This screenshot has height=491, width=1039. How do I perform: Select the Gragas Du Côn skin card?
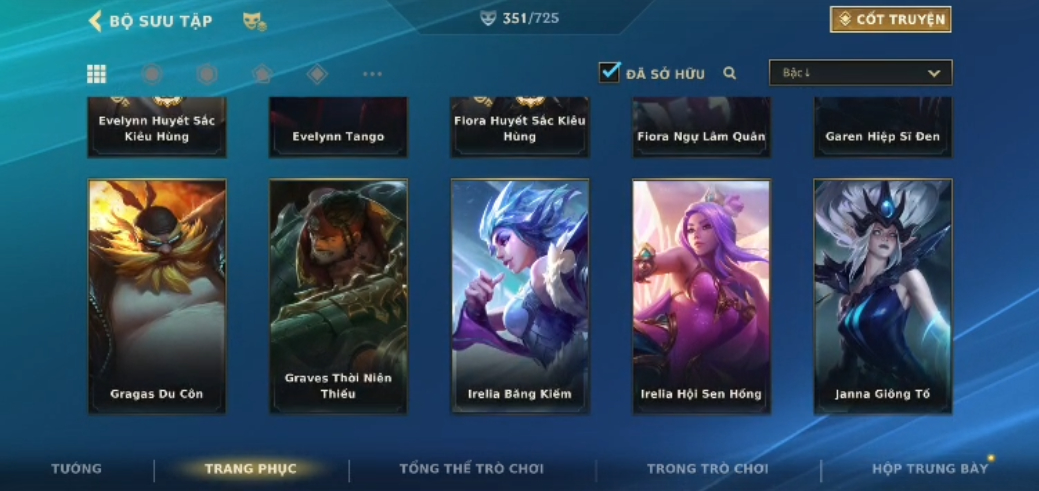pos(157,296)
